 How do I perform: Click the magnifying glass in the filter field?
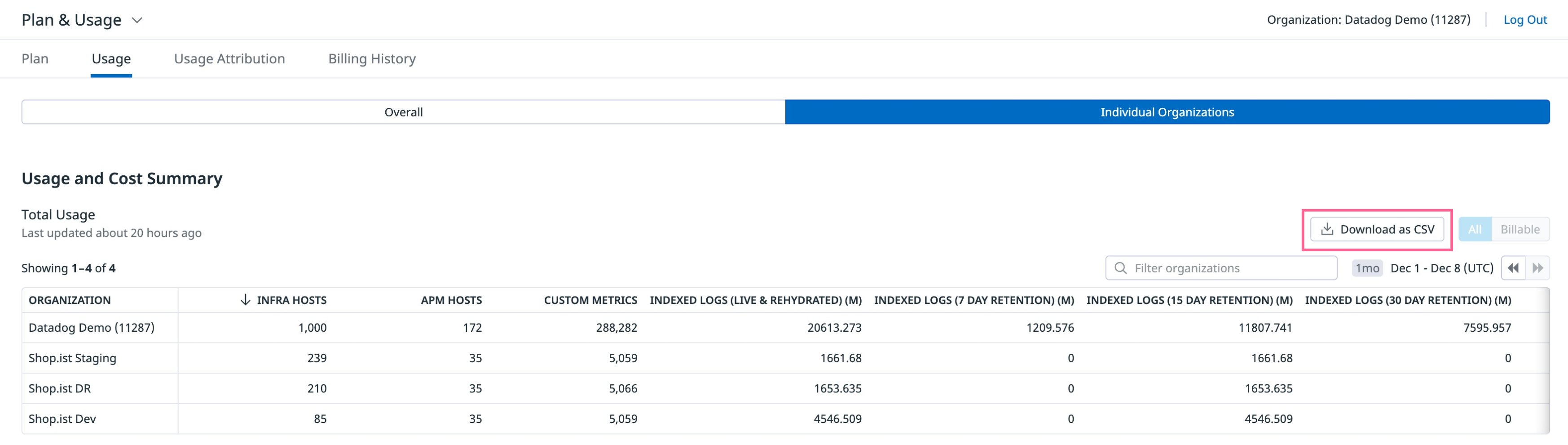click(x=1121, y=267)
